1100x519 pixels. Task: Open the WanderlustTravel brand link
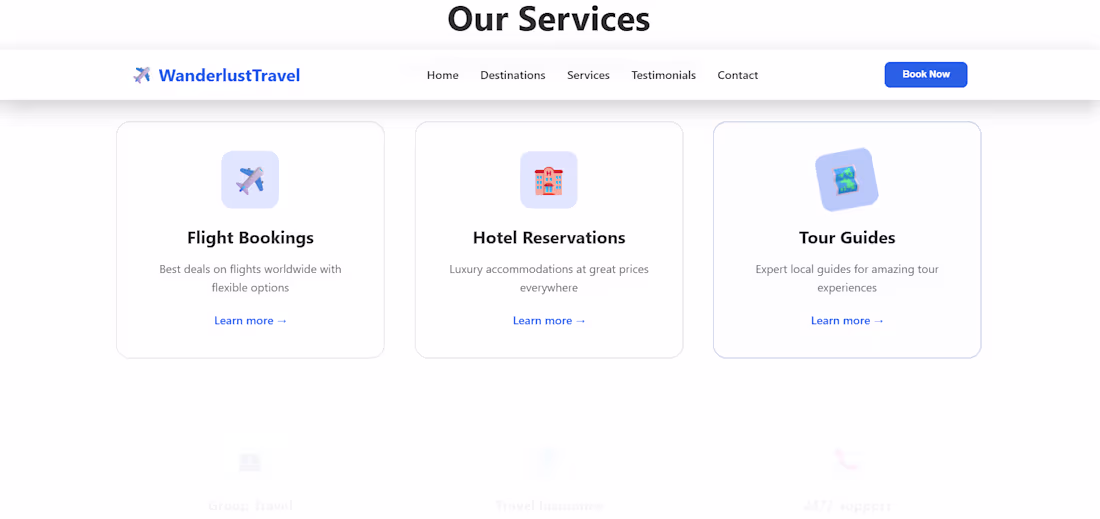(216, 75)
